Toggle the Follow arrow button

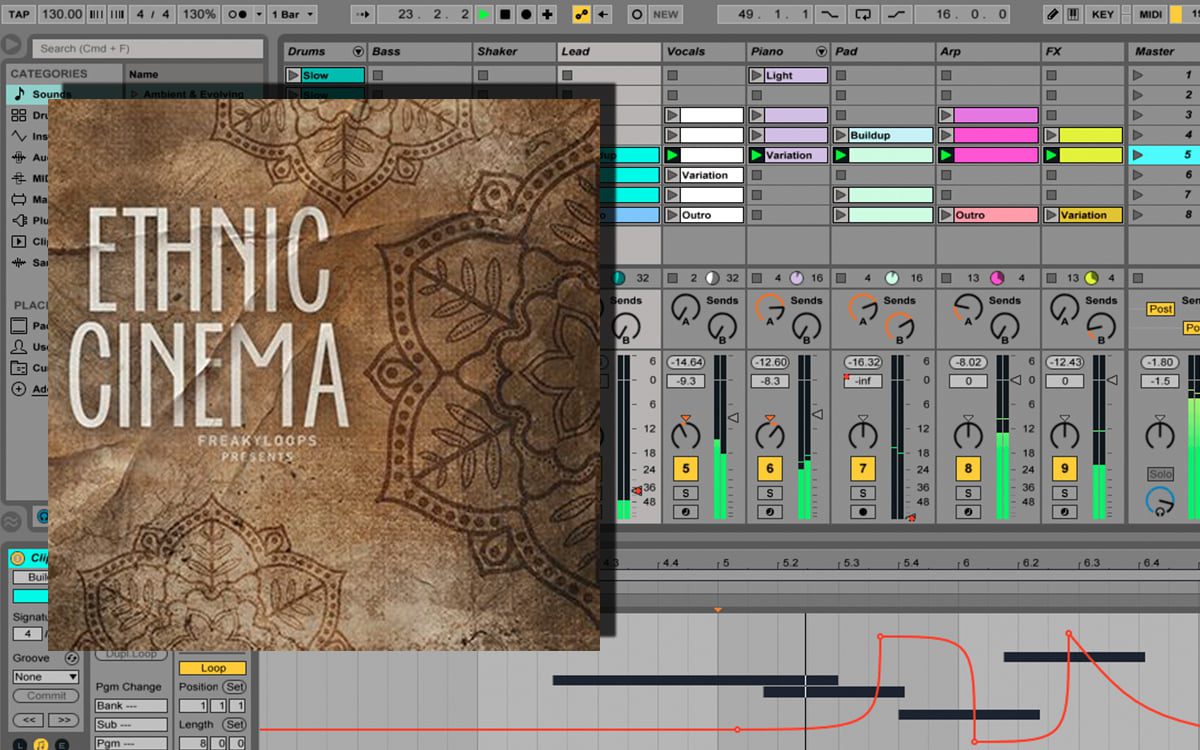pos(362,14)
